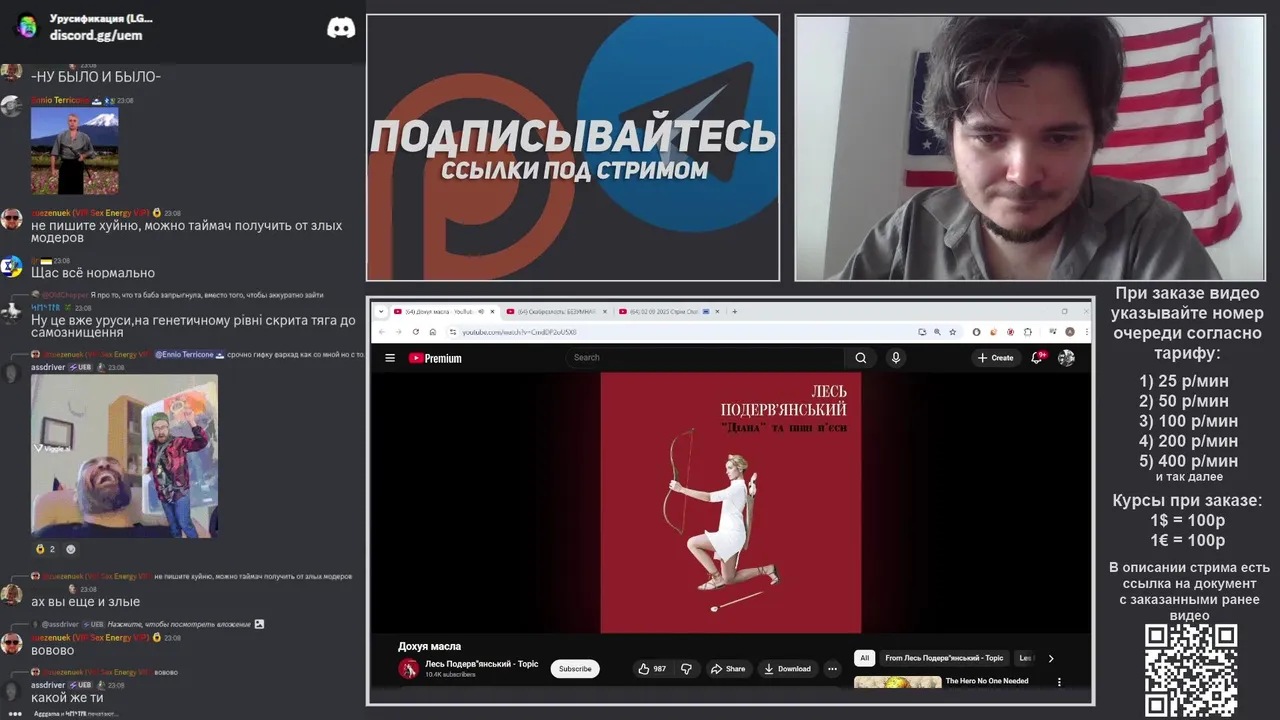Go back in the browser
This screenshot has width=1280, height=720.
tap(381, 332)
